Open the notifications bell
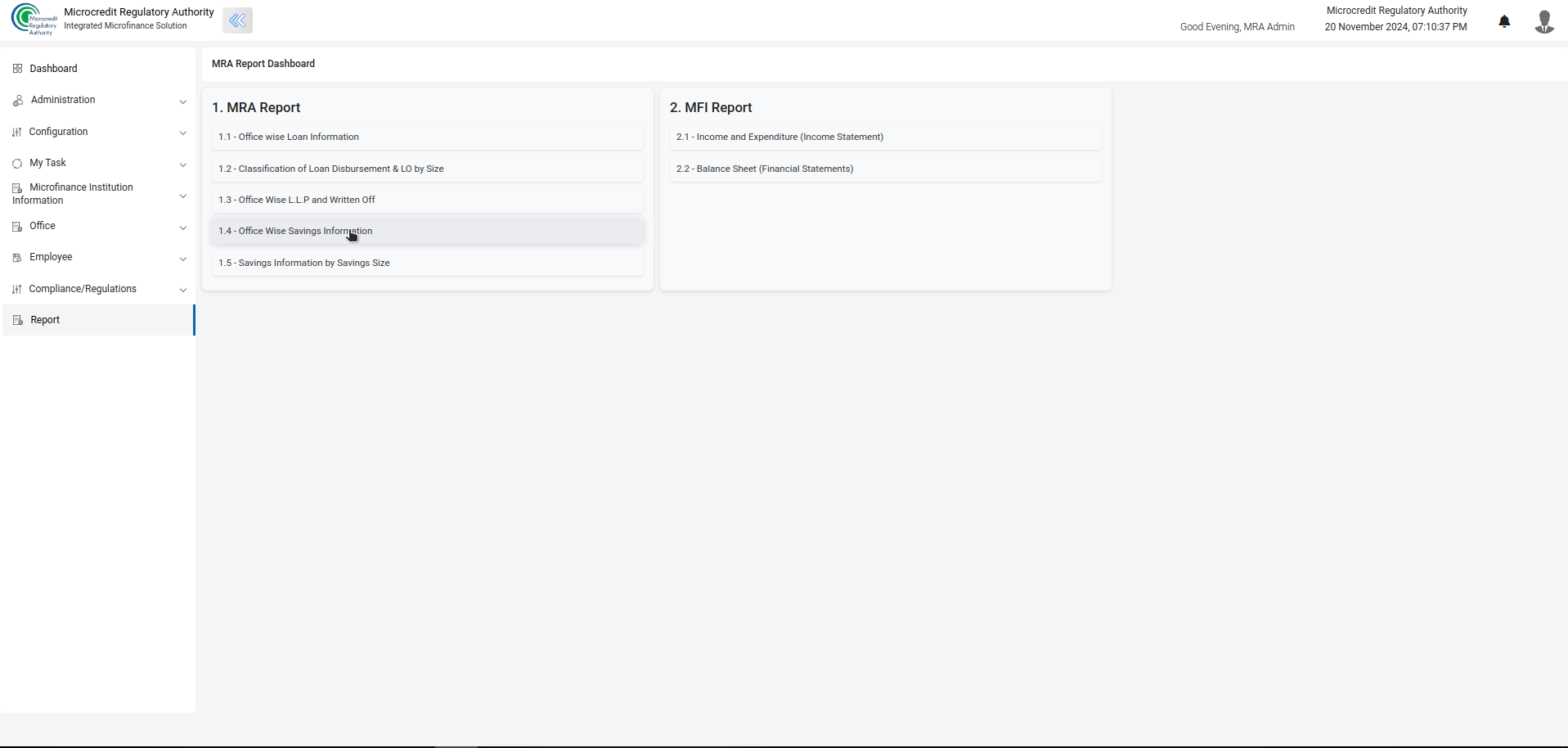This screenshot has height=748, width=1568. pos(1504,21)
